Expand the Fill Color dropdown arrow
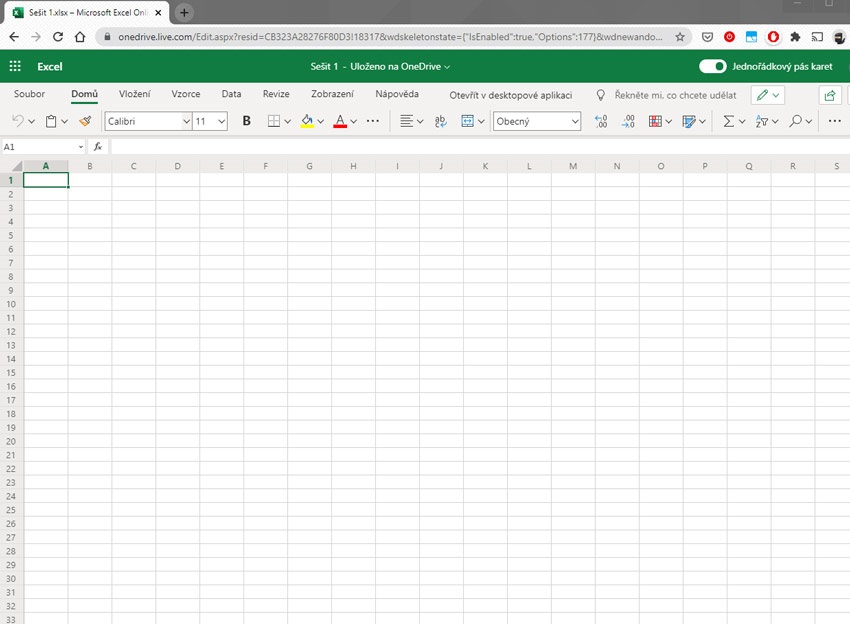850x624 pixels. [x=320, y=120]
